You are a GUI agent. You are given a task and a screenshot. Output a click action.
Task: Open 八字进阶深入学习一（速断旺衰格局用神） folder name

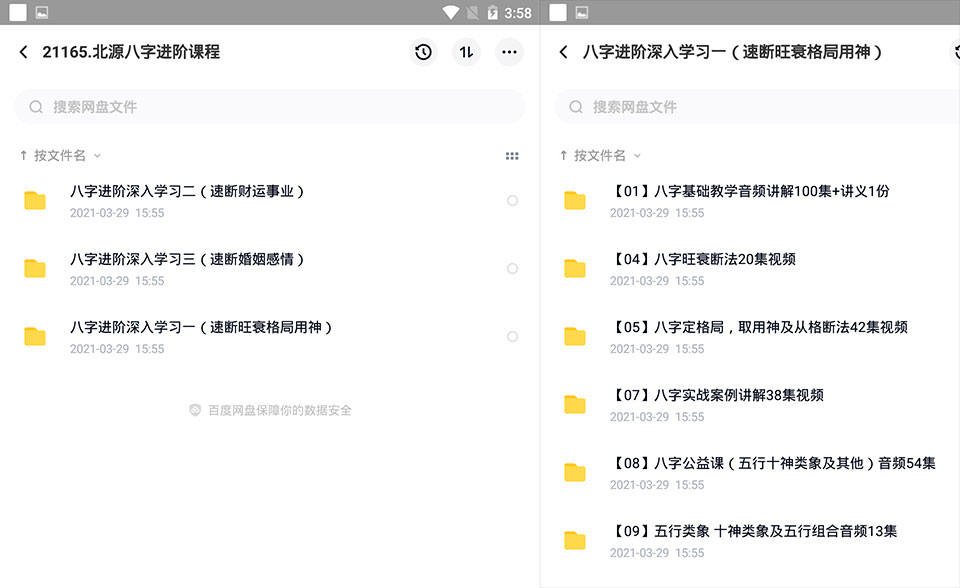pos(201,327)
